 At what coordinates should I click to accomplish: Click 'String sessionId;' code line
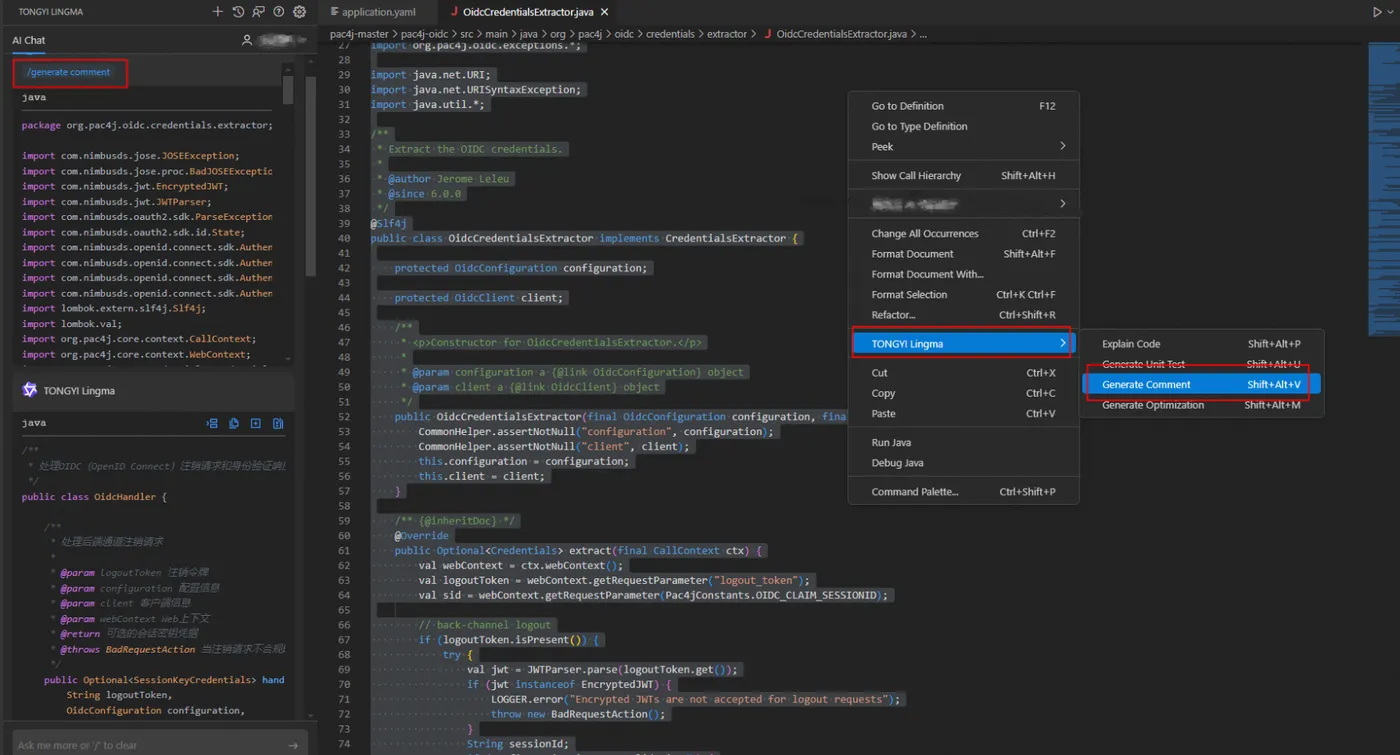click(517, 744)
